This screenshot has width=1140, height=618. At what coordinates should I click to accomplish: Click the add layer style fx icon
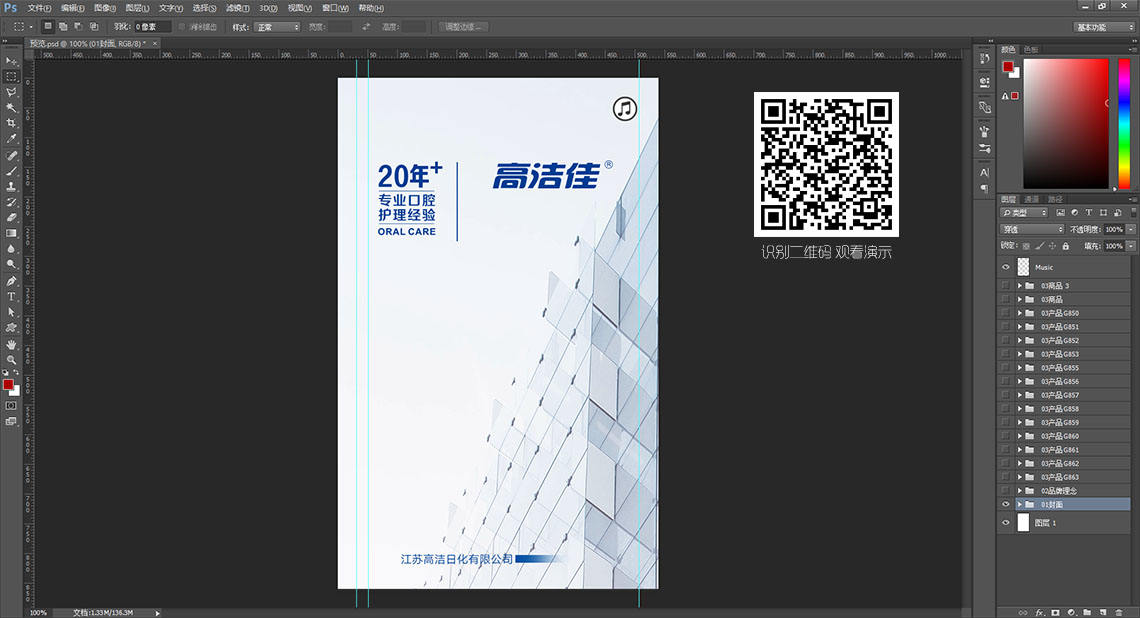pos(1039,612)
